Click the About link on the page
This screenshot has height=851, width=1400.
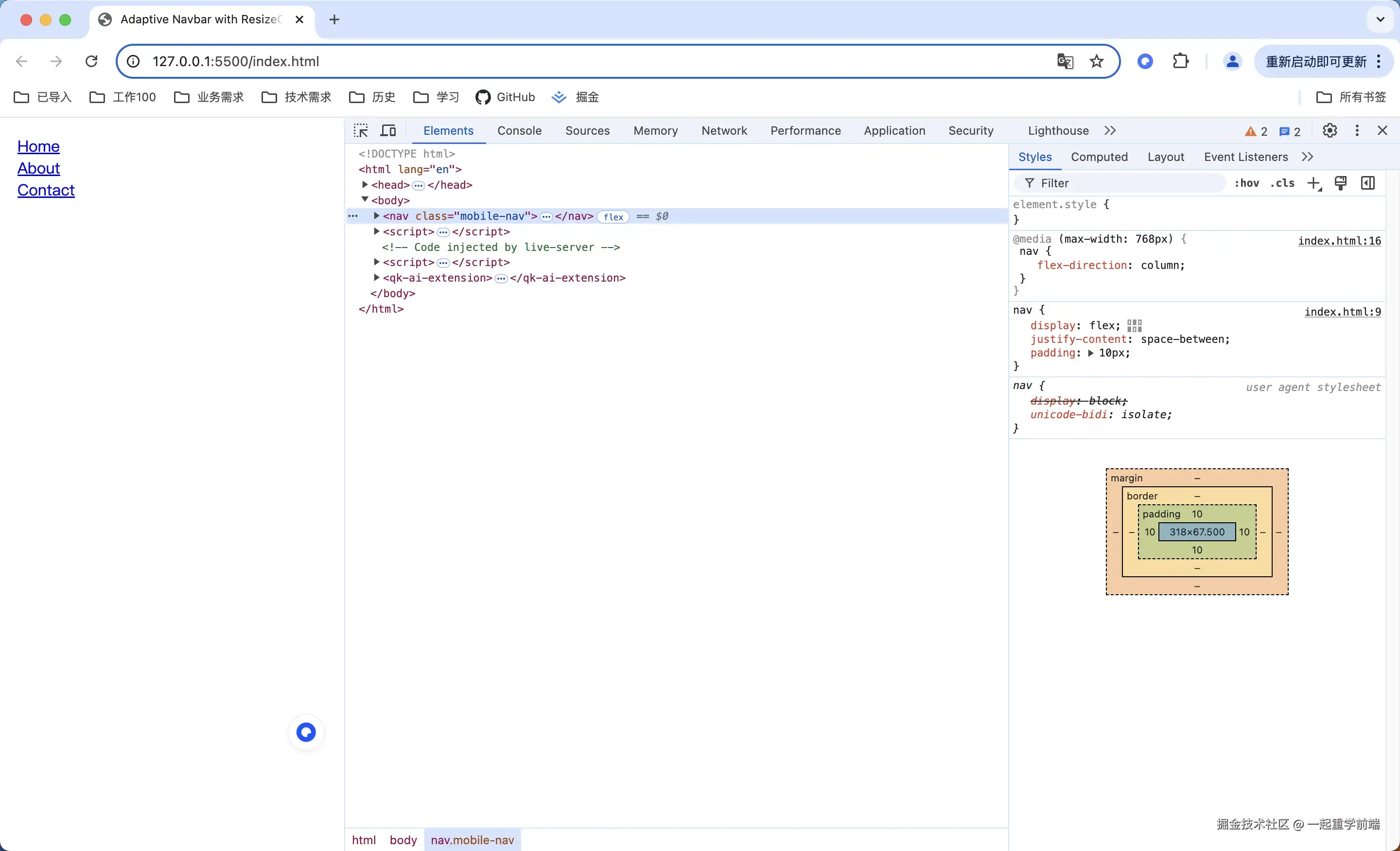click(x=38, y=168)
